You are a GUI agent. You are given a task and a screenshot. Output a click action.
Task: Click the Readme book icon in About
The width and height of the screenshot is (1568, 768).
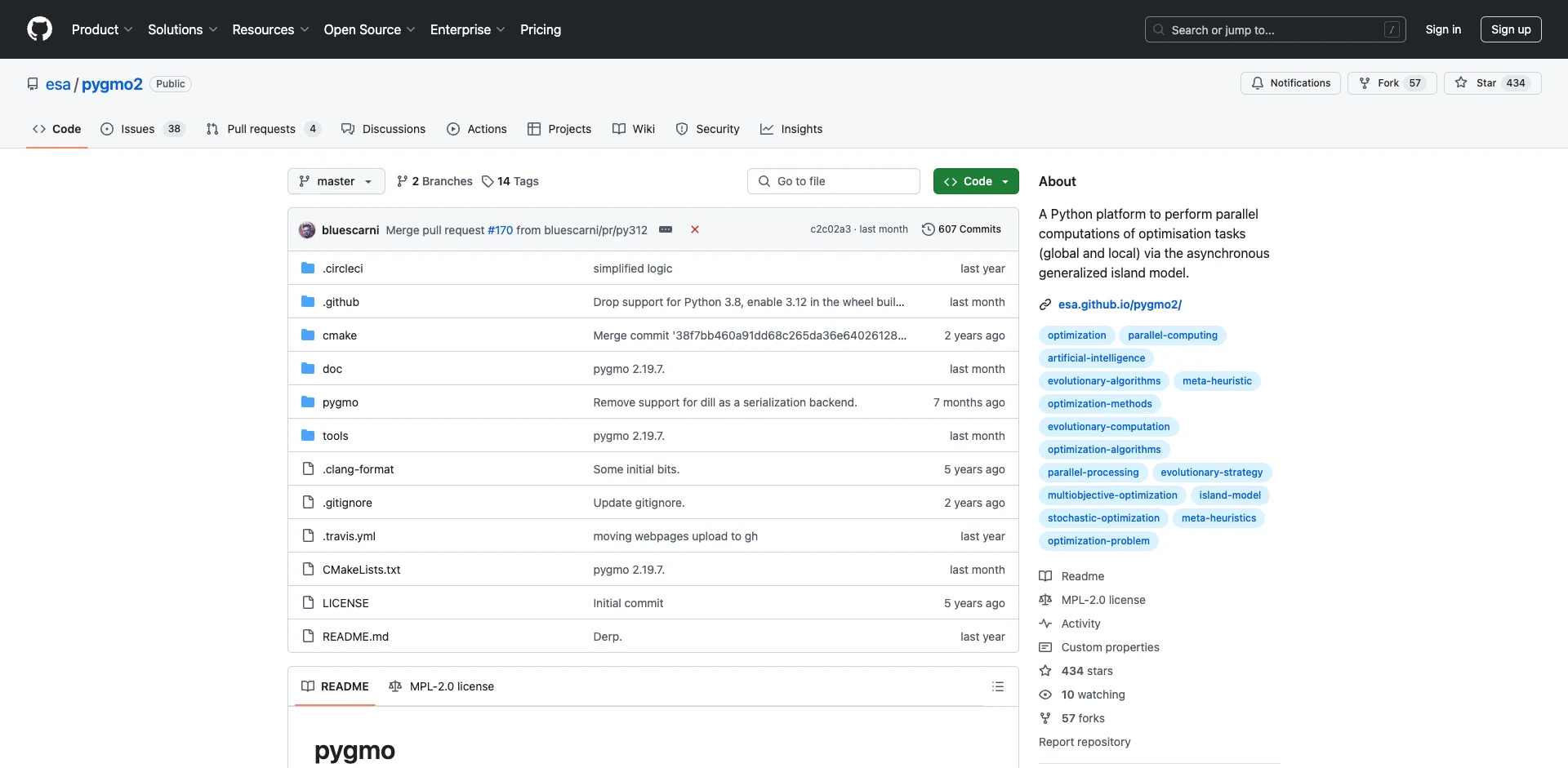click(x=1045, y=576)
